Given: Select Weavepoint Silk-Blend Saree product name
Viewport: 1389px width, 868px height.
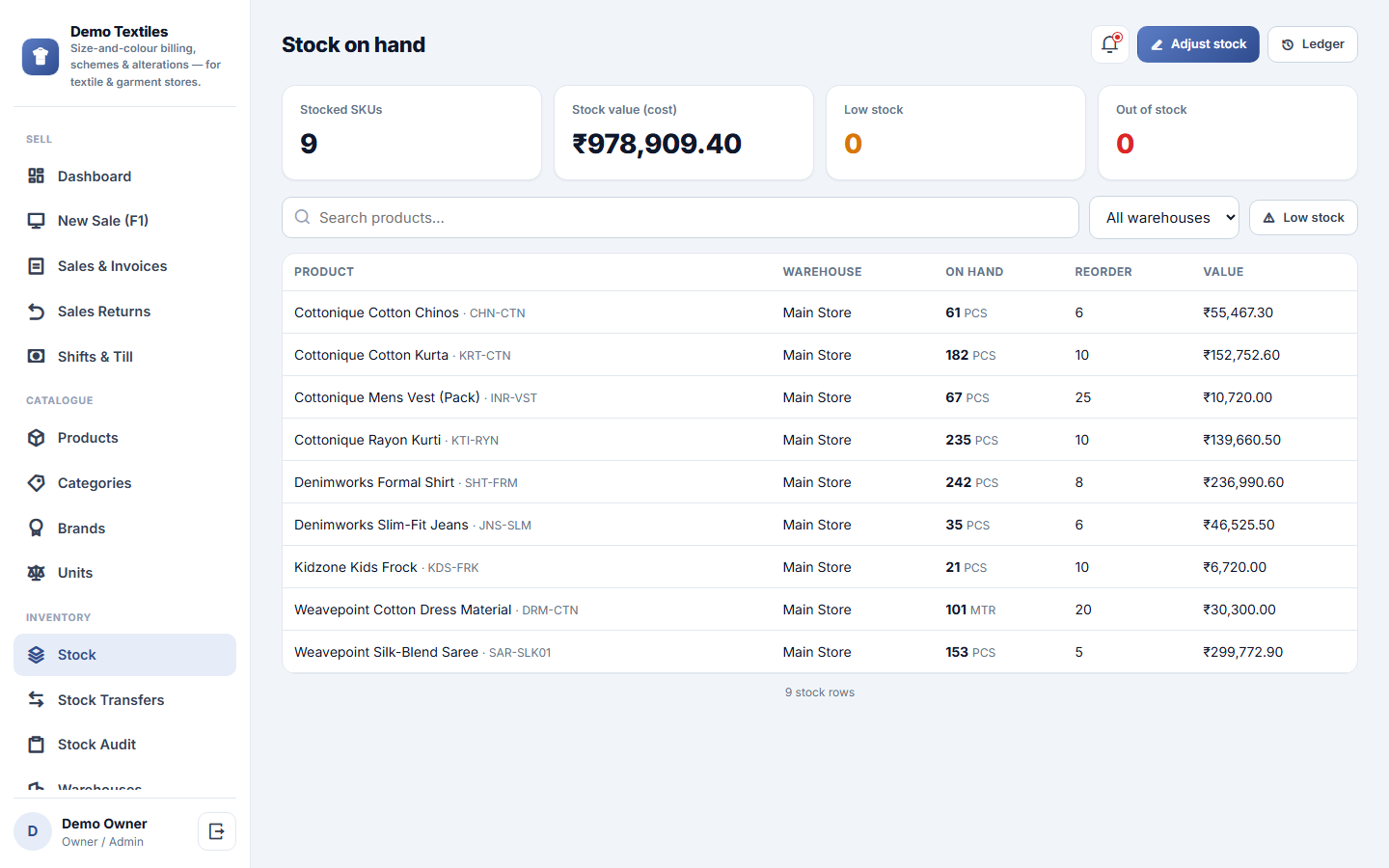Looking at the screenshot, I should (x=386, y=652).
